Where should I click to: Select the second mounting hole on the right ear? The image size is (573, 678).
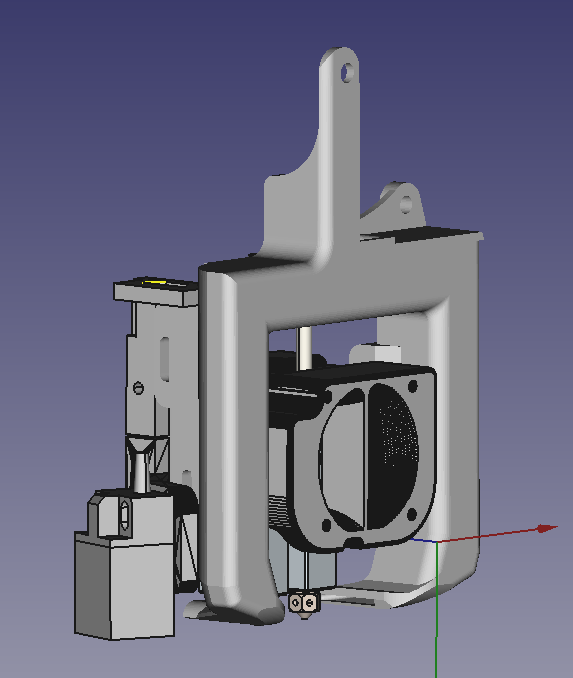(406, 204)
